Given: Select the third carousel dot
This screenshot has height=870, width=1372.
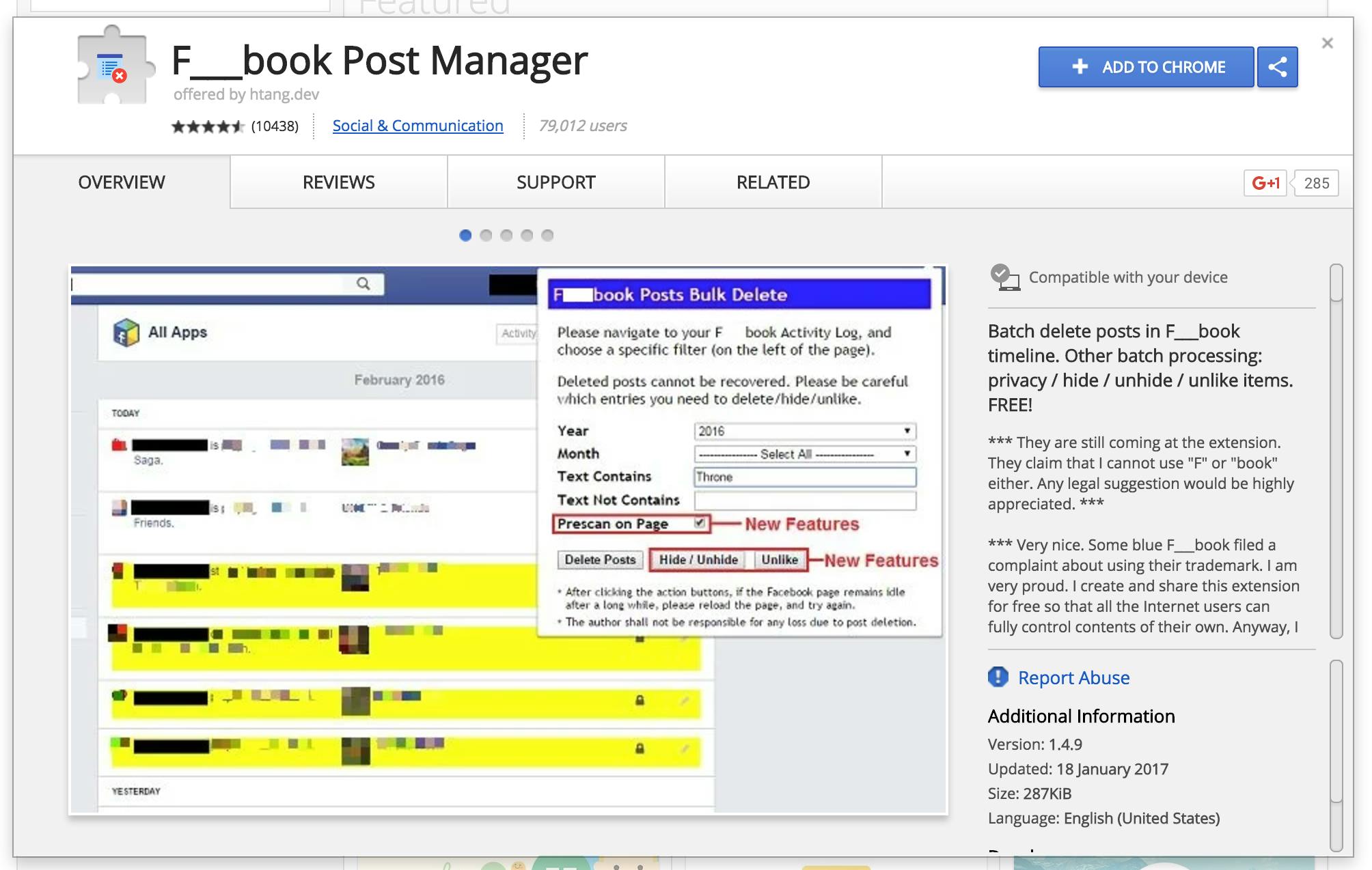Looking at the screenshot, I should coord(506,236).
